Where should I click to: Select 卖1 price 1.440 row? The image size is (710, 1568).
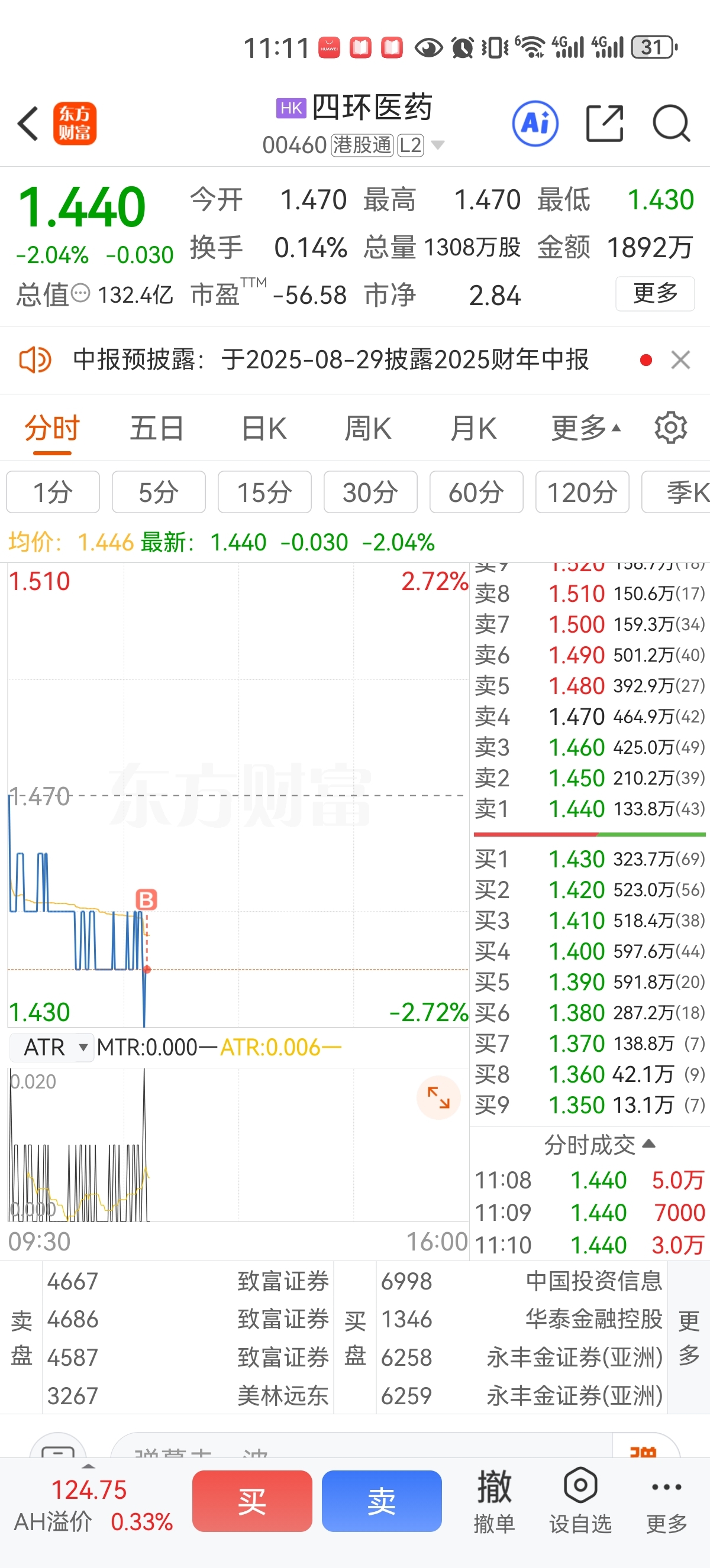pyautogui.click(x=589, y=809)
